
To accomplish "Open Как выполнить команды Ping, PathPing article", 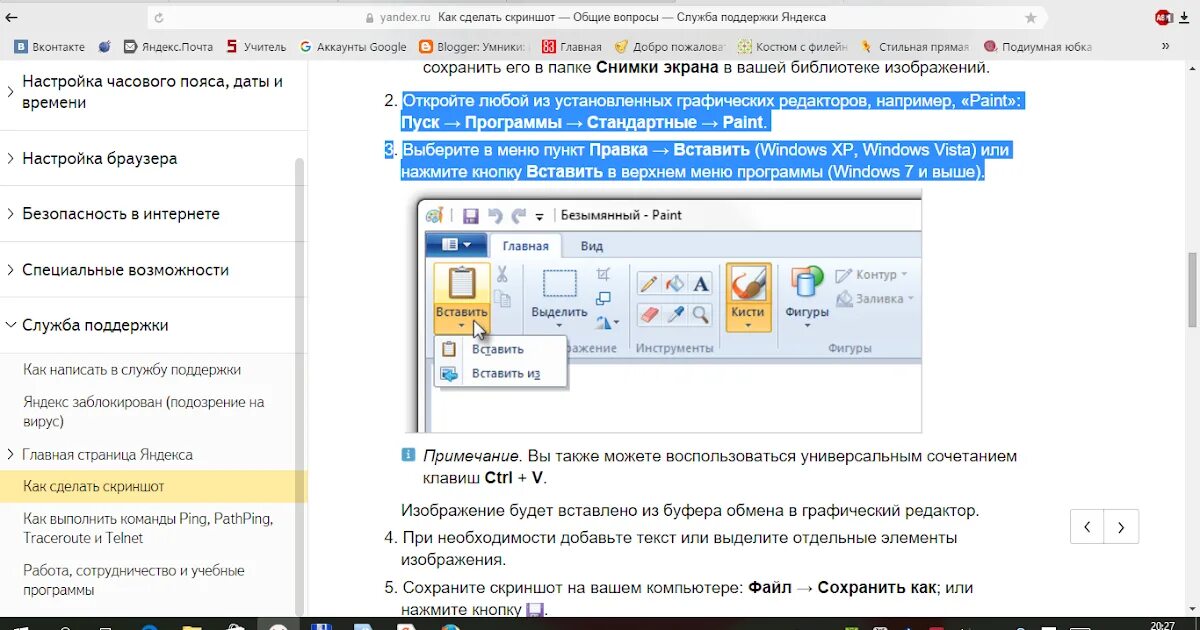I will click(148, 528).
